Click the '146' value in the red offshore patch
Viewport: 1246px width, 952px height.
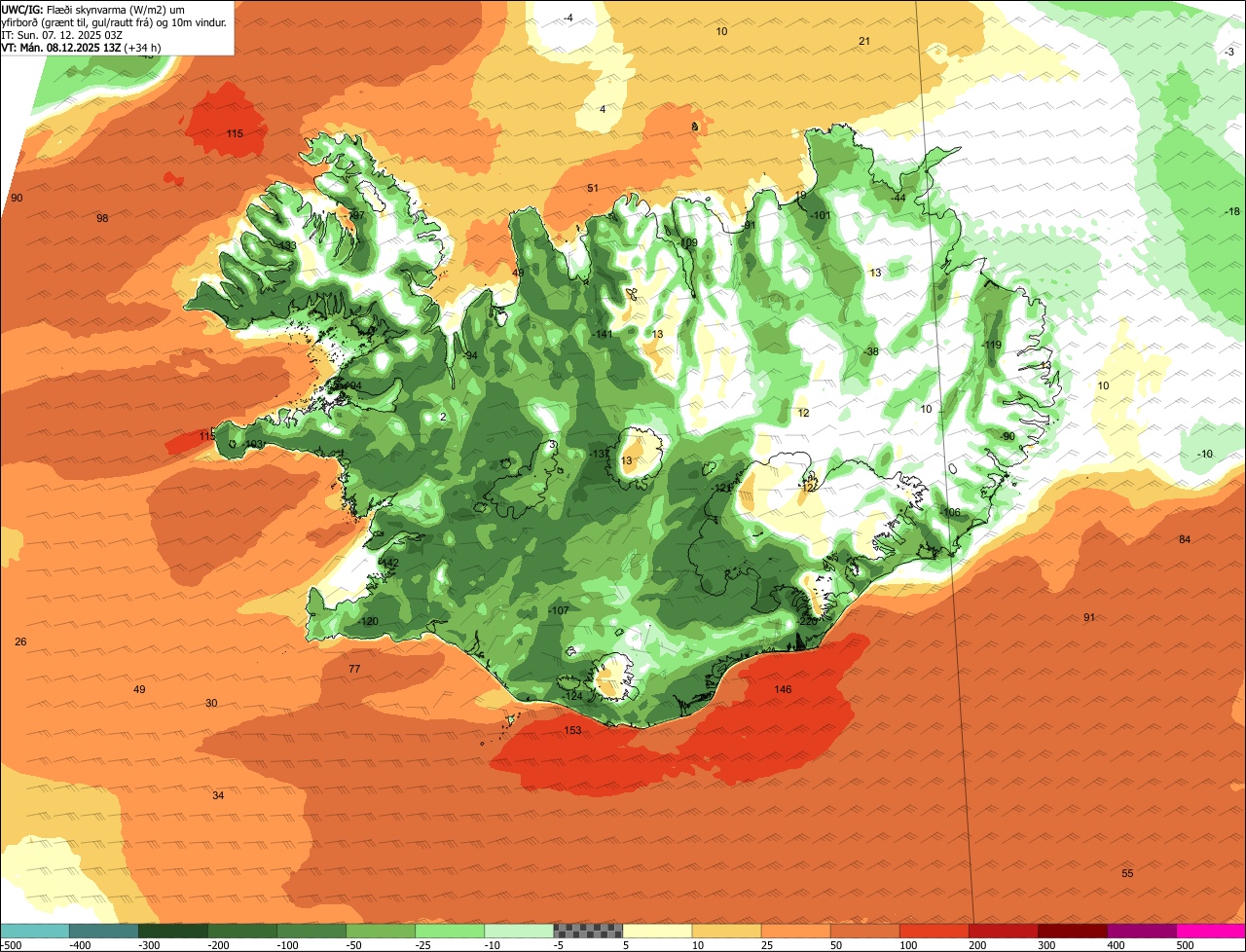tap(783, 689)
